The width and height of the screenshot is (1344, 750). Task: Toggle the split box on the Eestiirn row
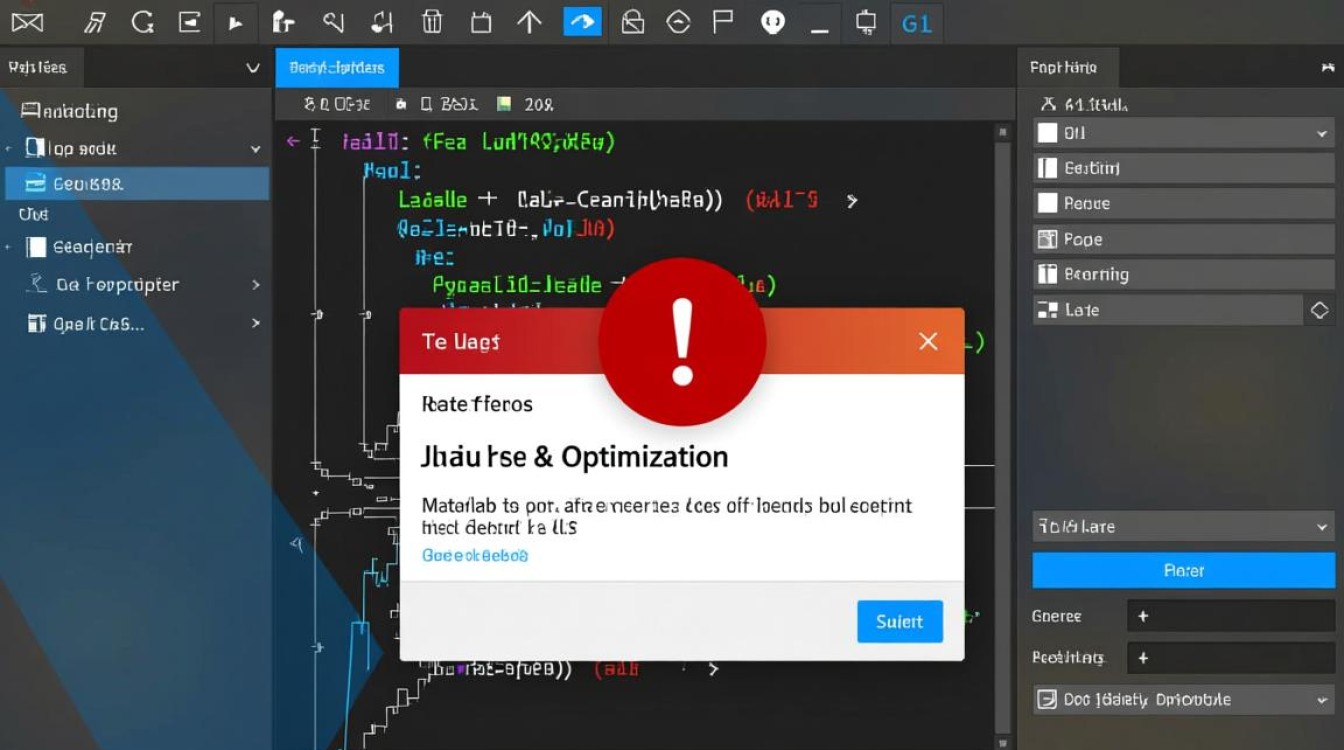click(x=1047, y=168)
